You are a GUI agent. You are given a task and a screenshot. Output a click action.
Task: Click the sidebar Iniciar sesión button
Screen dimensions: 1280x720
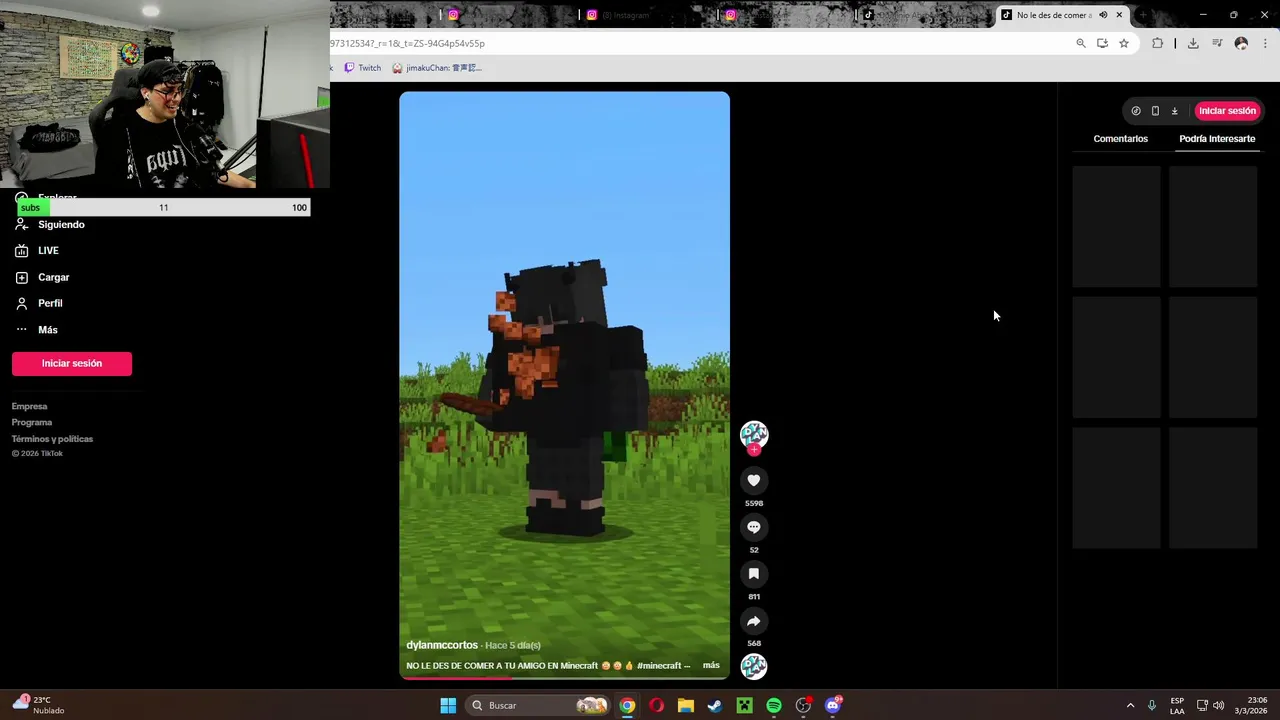(x=72, y=364)
